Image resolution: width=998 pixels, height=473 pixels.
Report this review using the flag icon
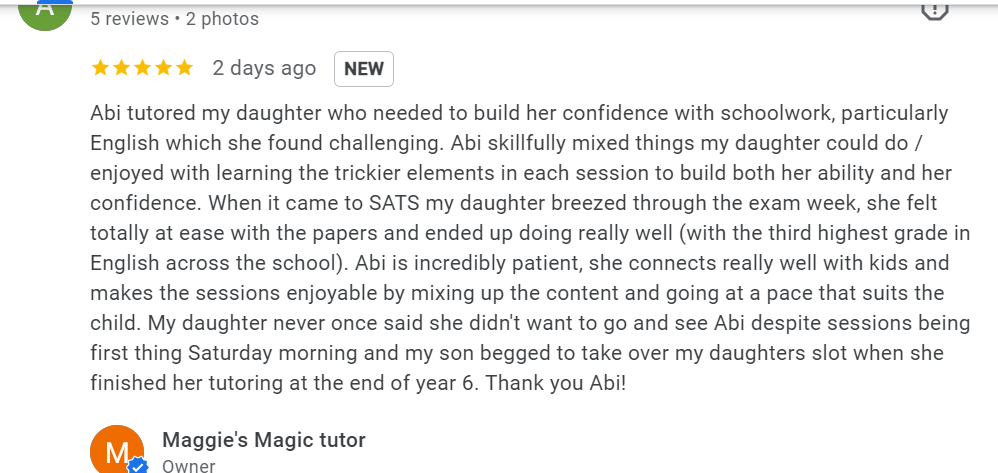point(933,9)
